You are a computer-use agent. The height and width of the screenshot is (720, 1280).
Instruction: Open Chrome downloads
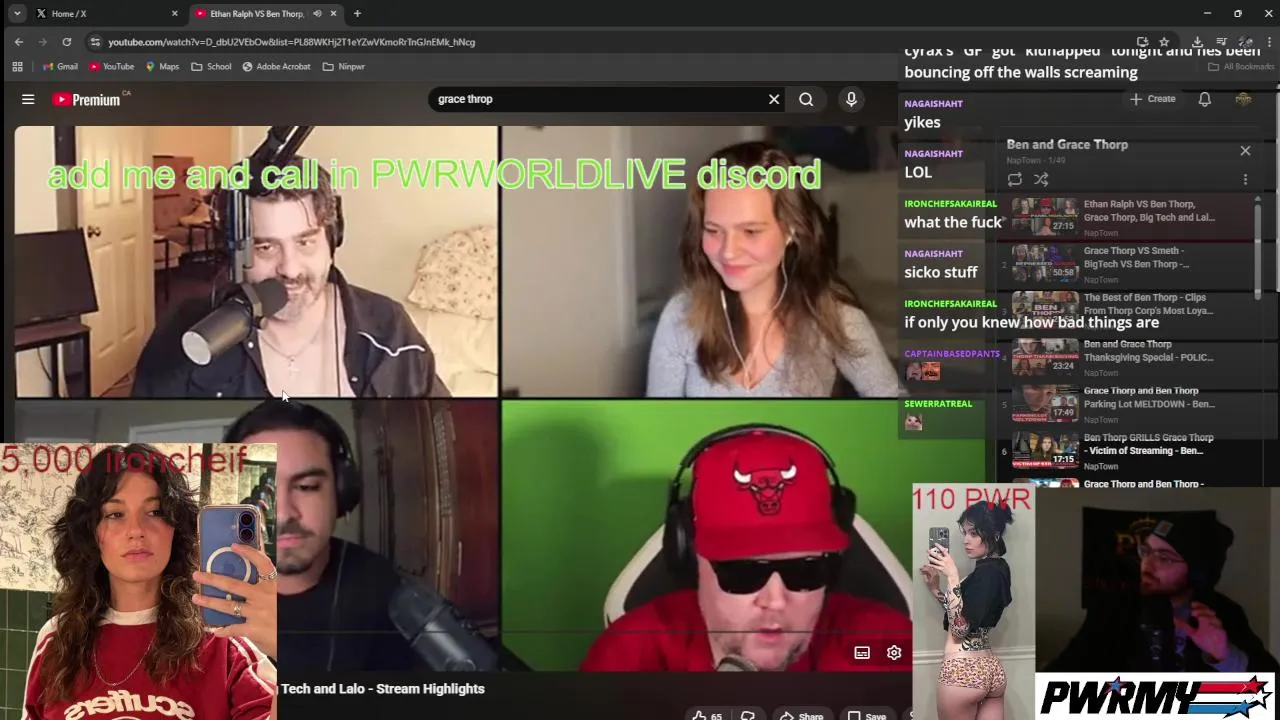1198,42
